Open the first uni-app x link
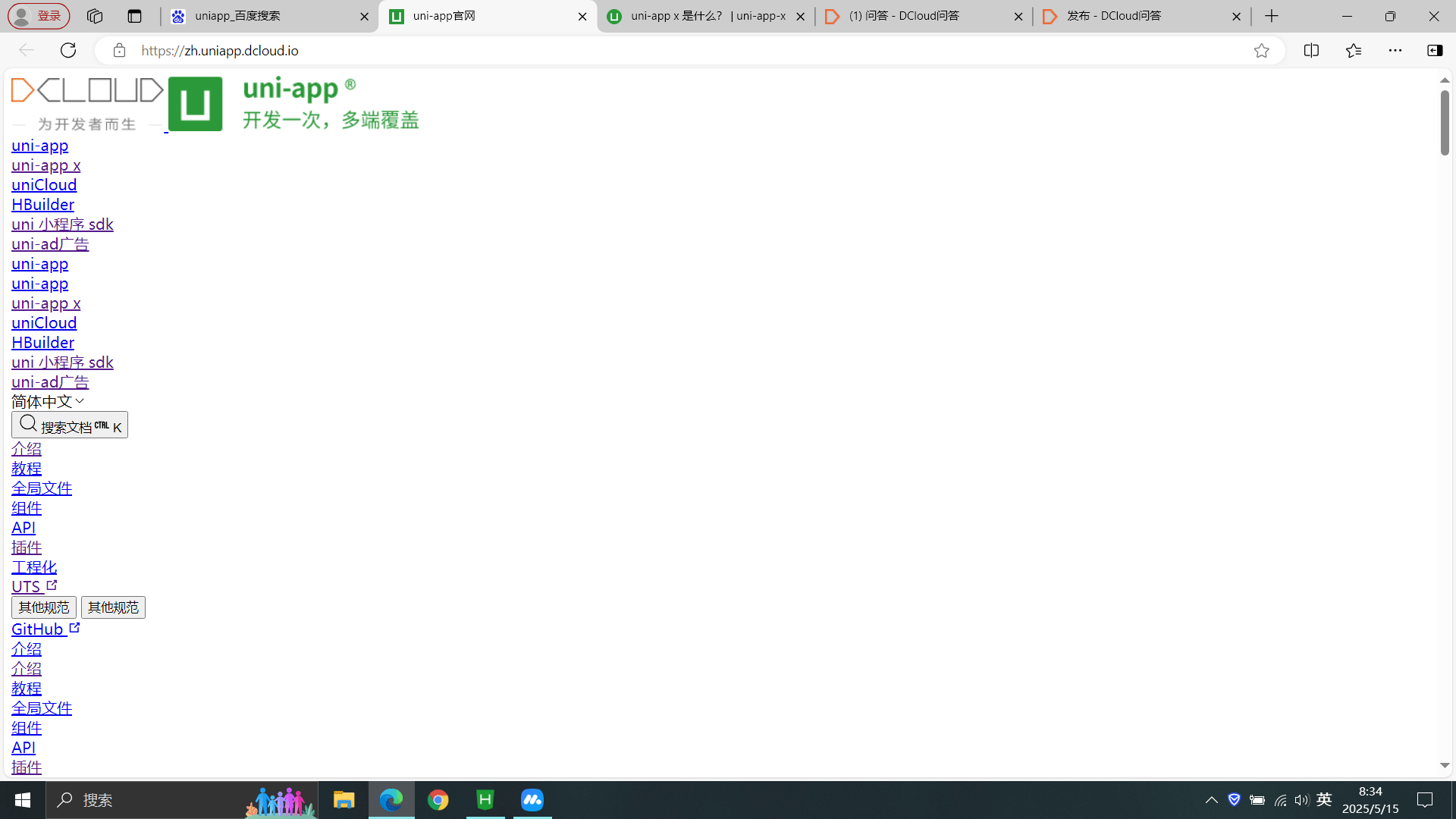The height and width of the screenshot is (819, 1456). pyautogui.click(x=45, y=165)
